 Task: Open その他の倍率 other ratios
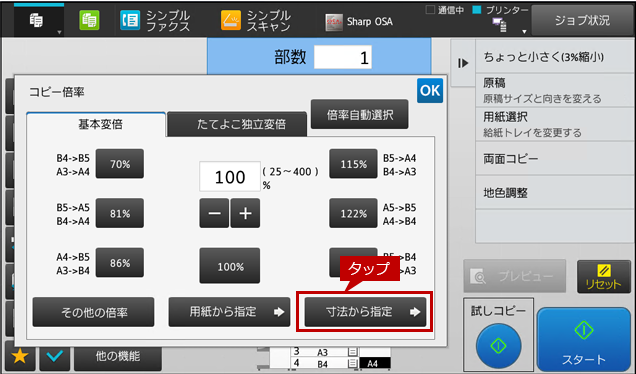[x=93, y=312]
